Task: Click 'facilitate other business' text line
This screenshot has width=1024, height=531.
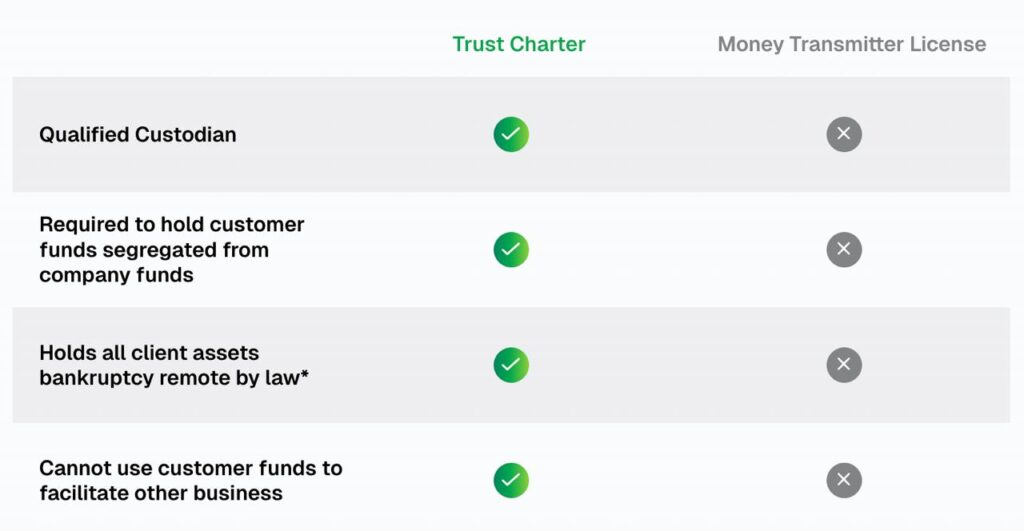Action: [x=161, y=493]
